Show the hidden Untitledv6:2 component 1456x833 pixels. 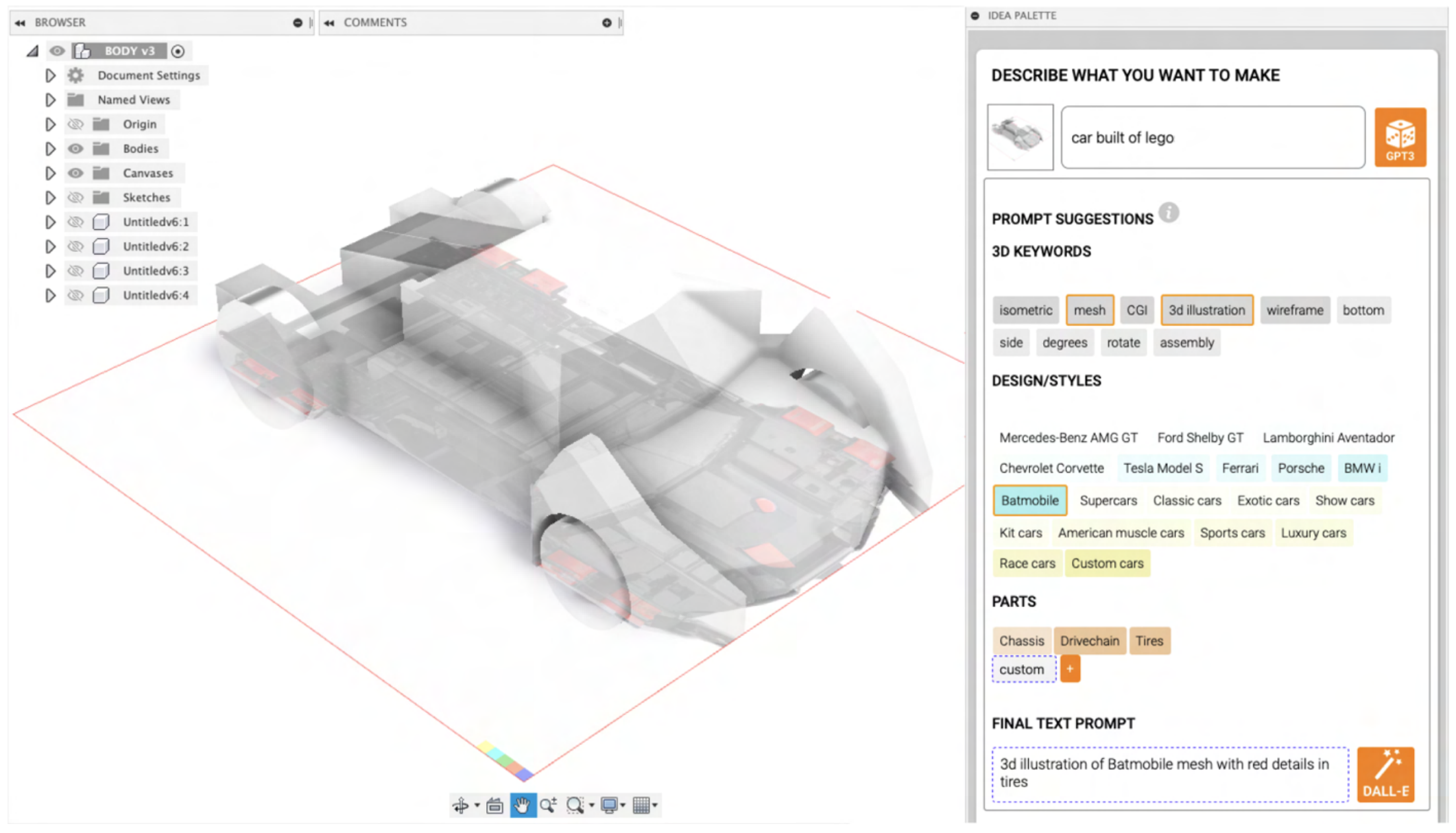75,246
